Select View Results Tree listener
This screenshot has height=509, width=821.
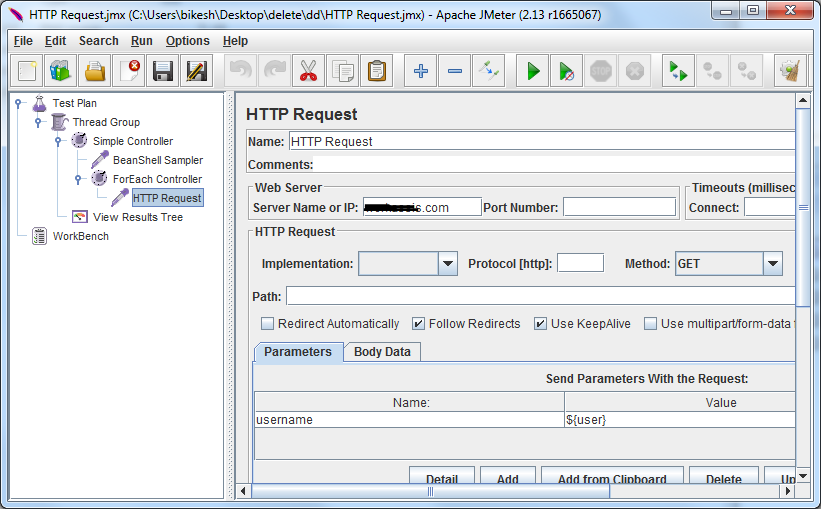tap(138, 217)
